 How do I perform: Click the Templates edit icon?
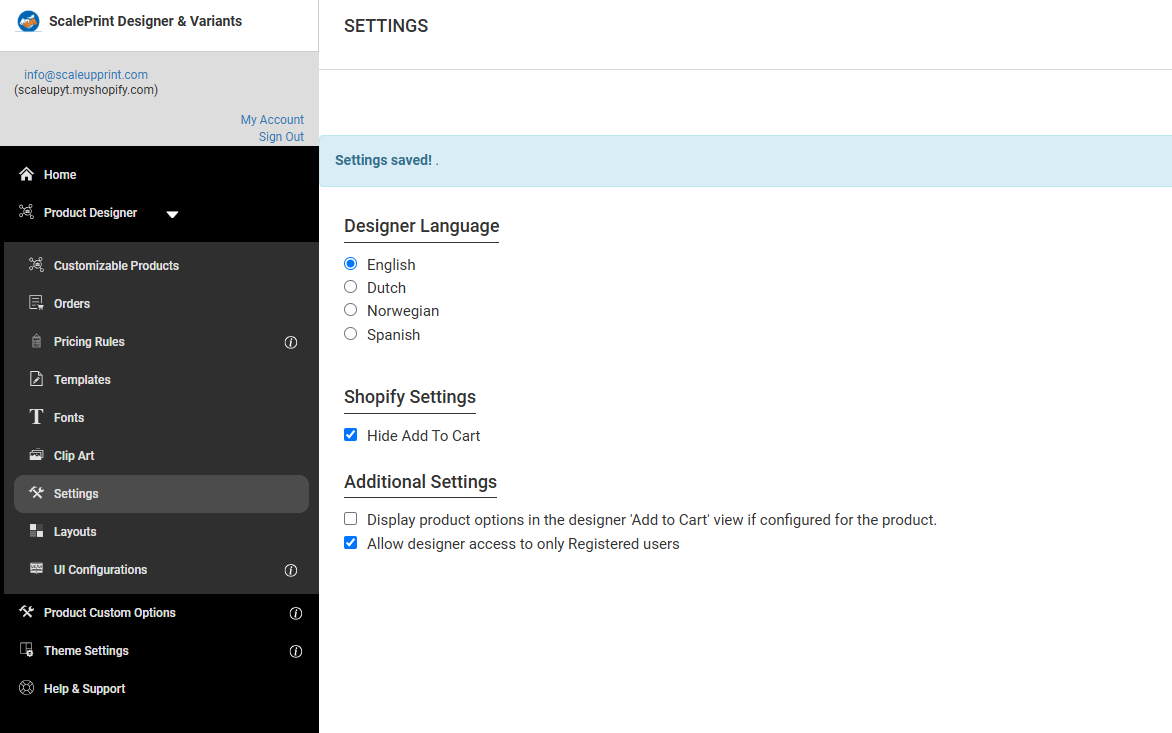point(36,379)
